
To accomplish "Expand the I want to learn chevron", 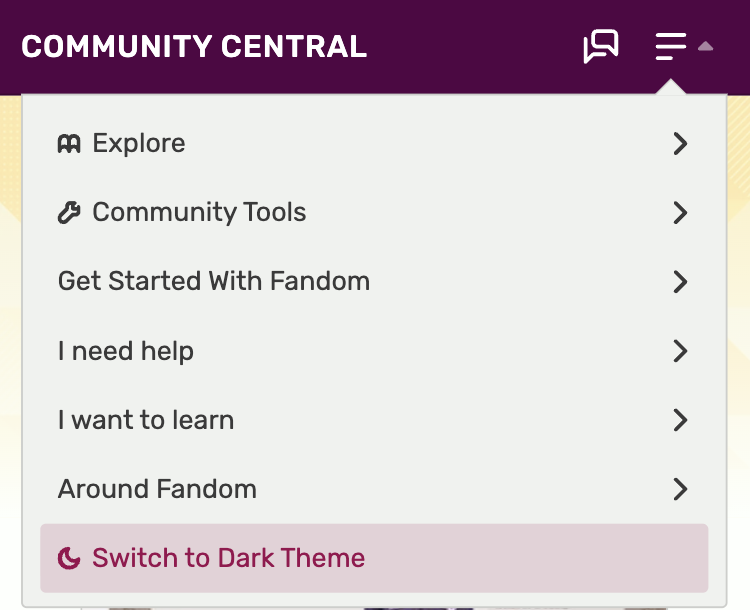I will tap(680, 420).
